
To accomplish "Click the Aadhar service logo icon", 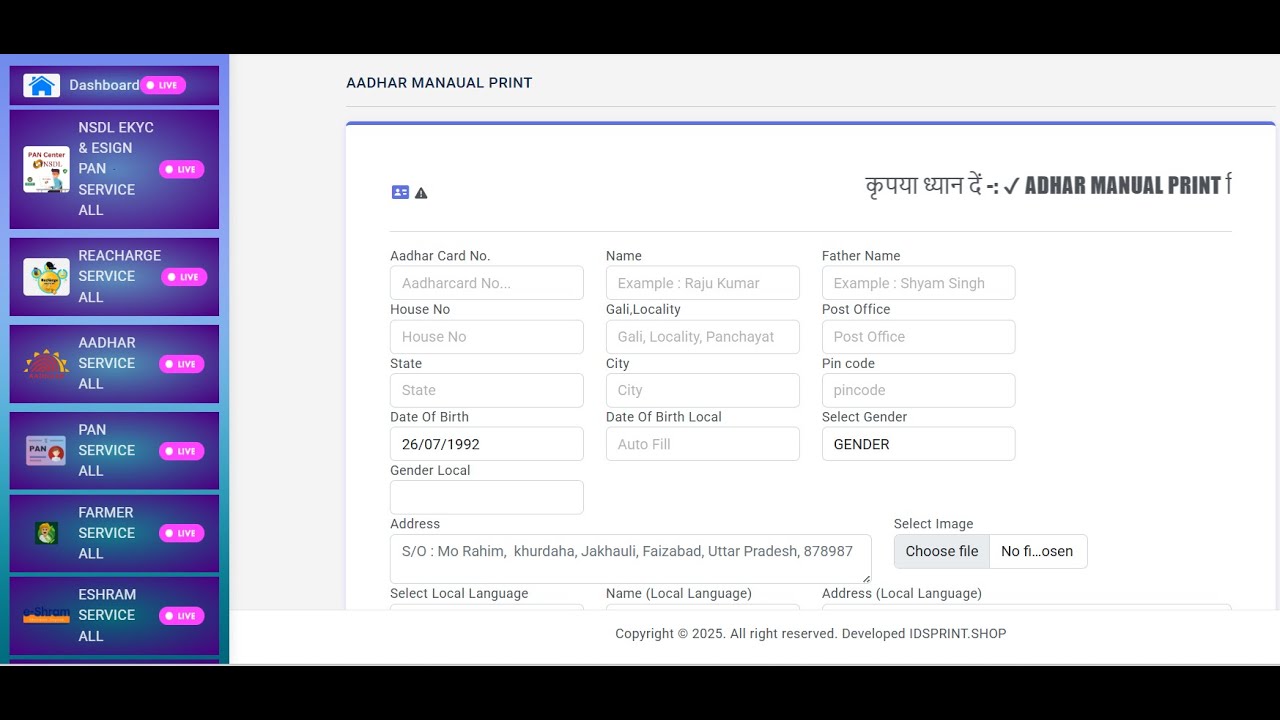I will pyautogui.click(x=46, y=364).
